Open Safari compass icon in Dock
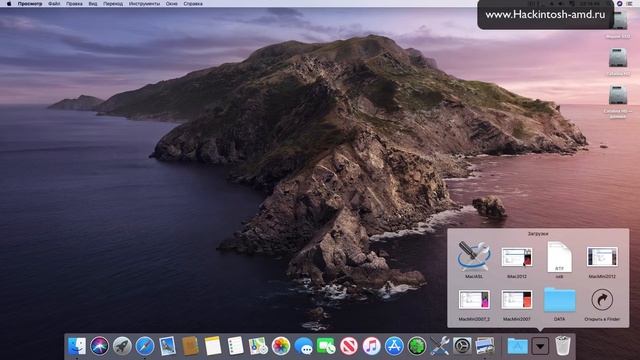The width and height of the screenshot is (640, 360). (144, 346)
